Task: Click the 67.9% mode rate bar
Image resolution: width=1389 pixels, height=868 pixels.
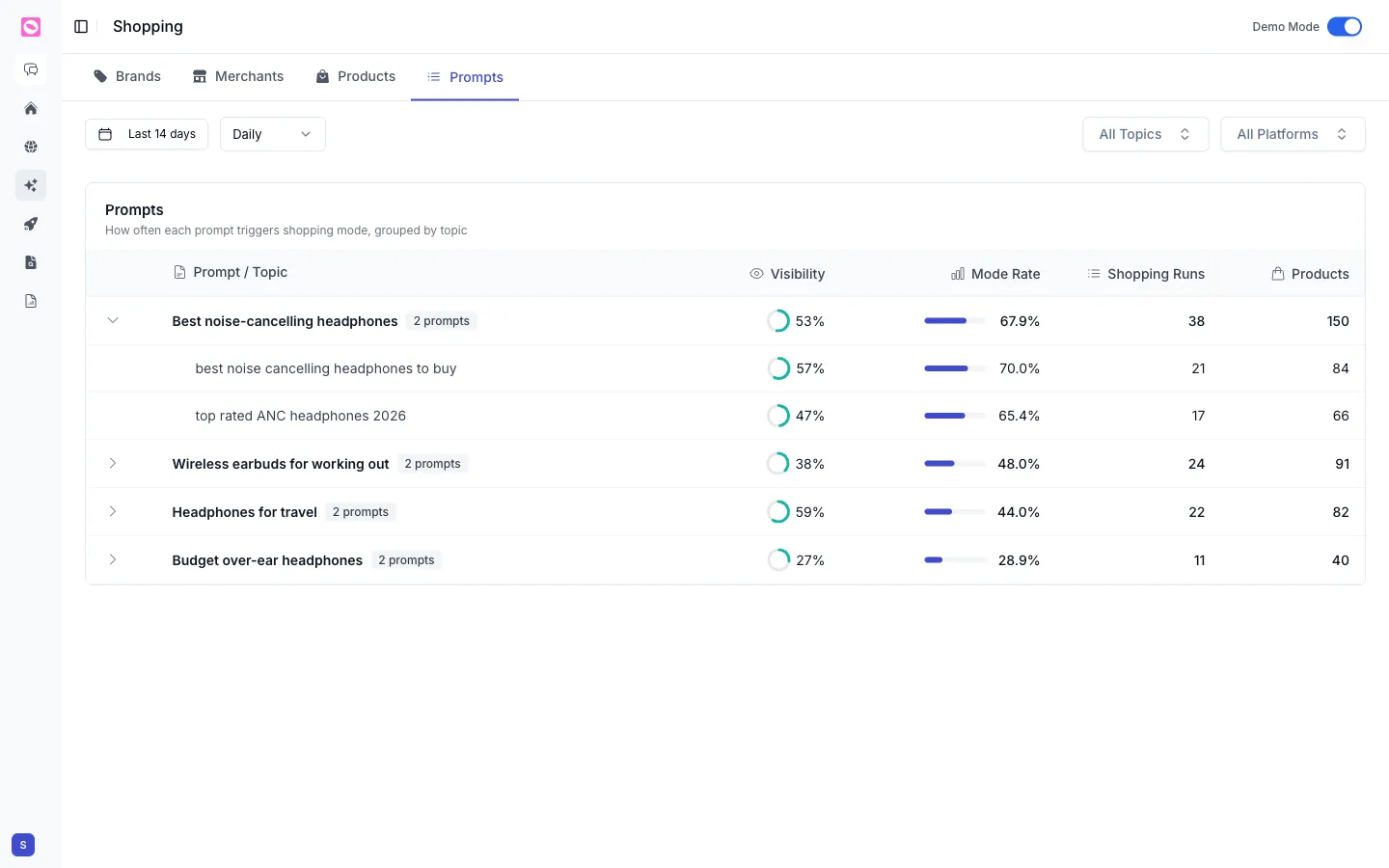Action: point(955,321)
